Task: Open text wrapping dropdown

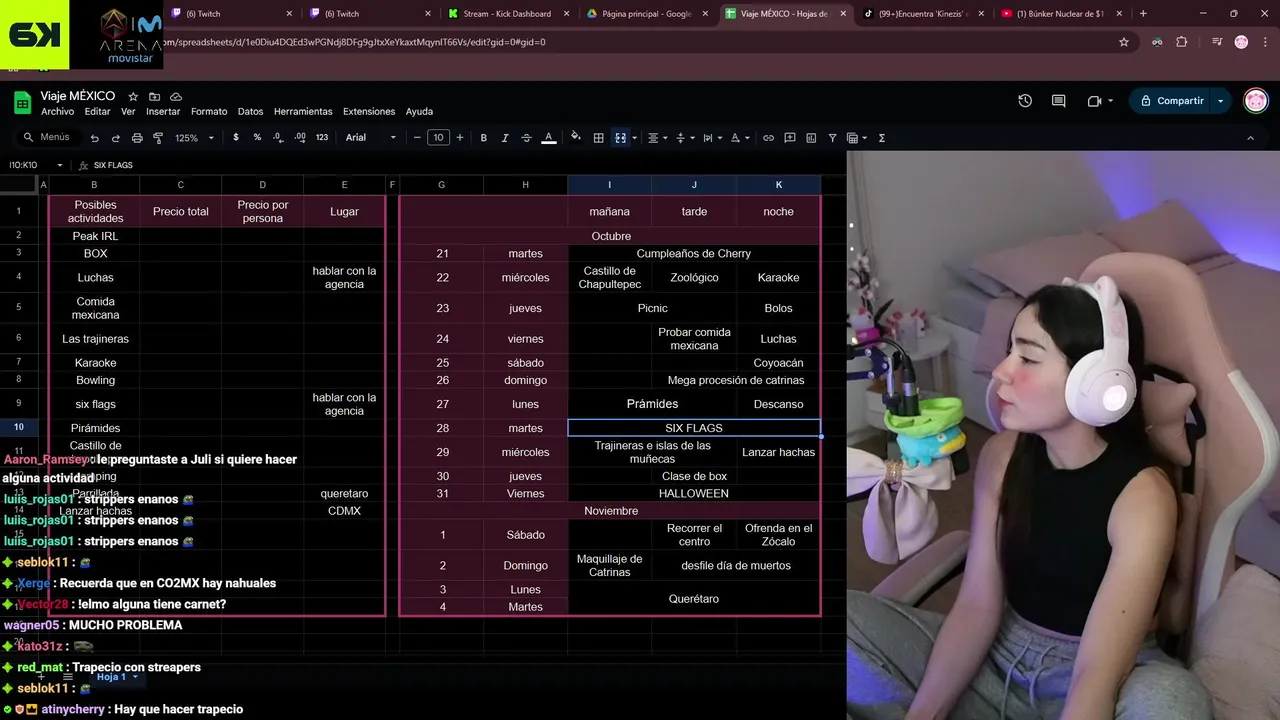Action: tap(711, 138)
